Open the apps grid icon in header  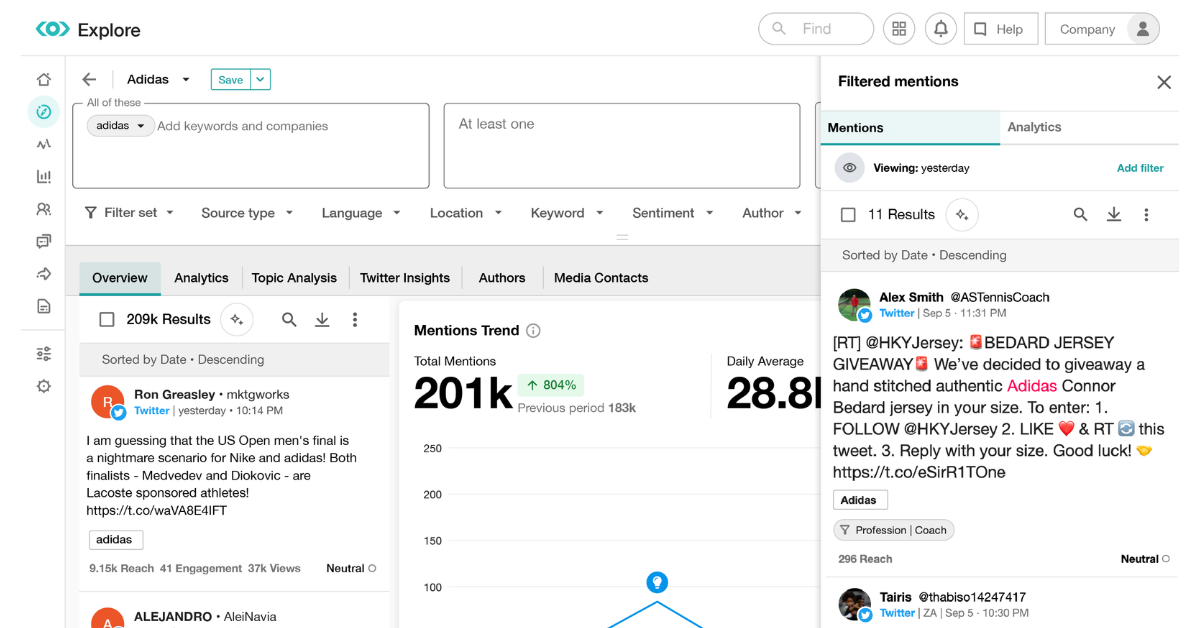899,29
